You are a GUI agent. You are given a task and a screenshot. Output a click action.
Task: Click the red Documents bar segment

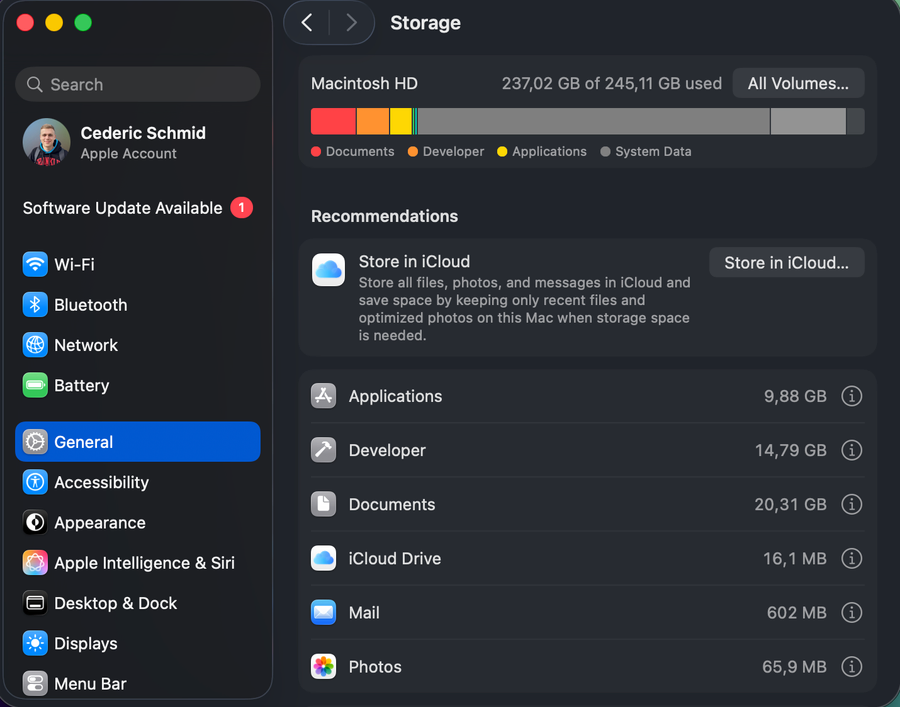(x=333, y=121)
